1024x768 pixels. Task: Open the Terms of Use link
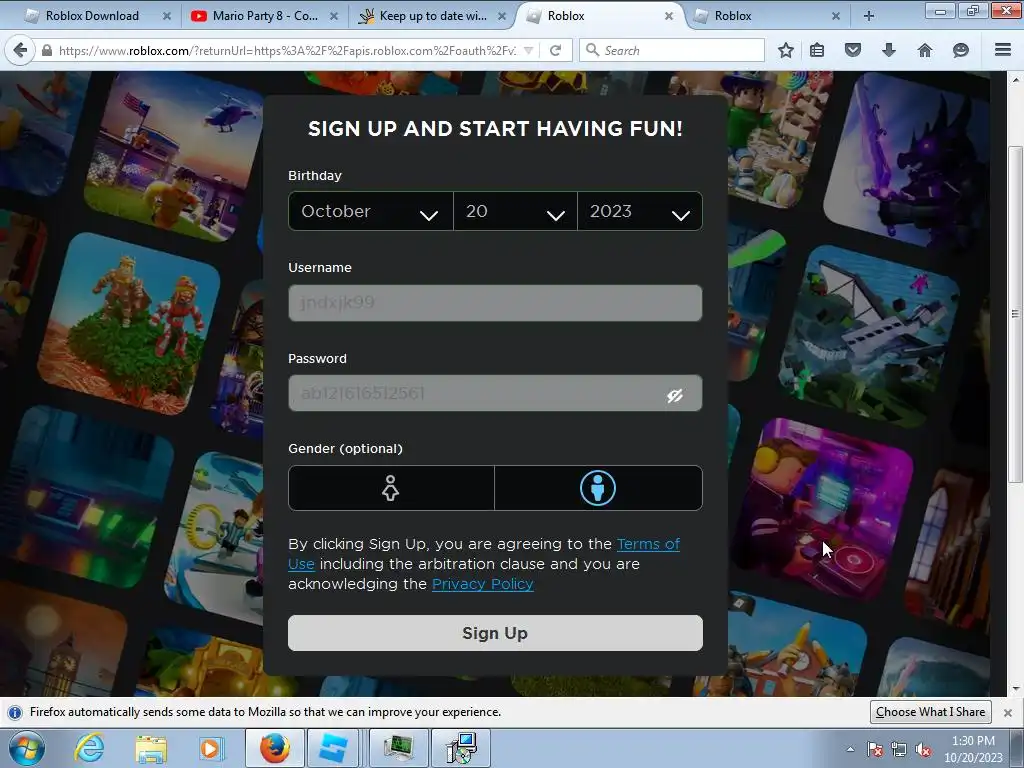tap(648, 544)
